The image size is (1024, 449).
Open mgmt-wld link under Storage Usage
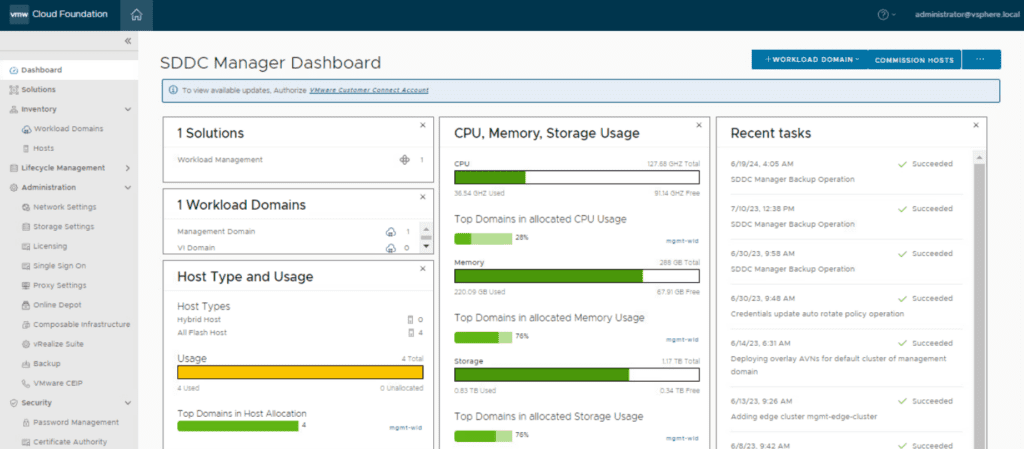tap(682, 438)
